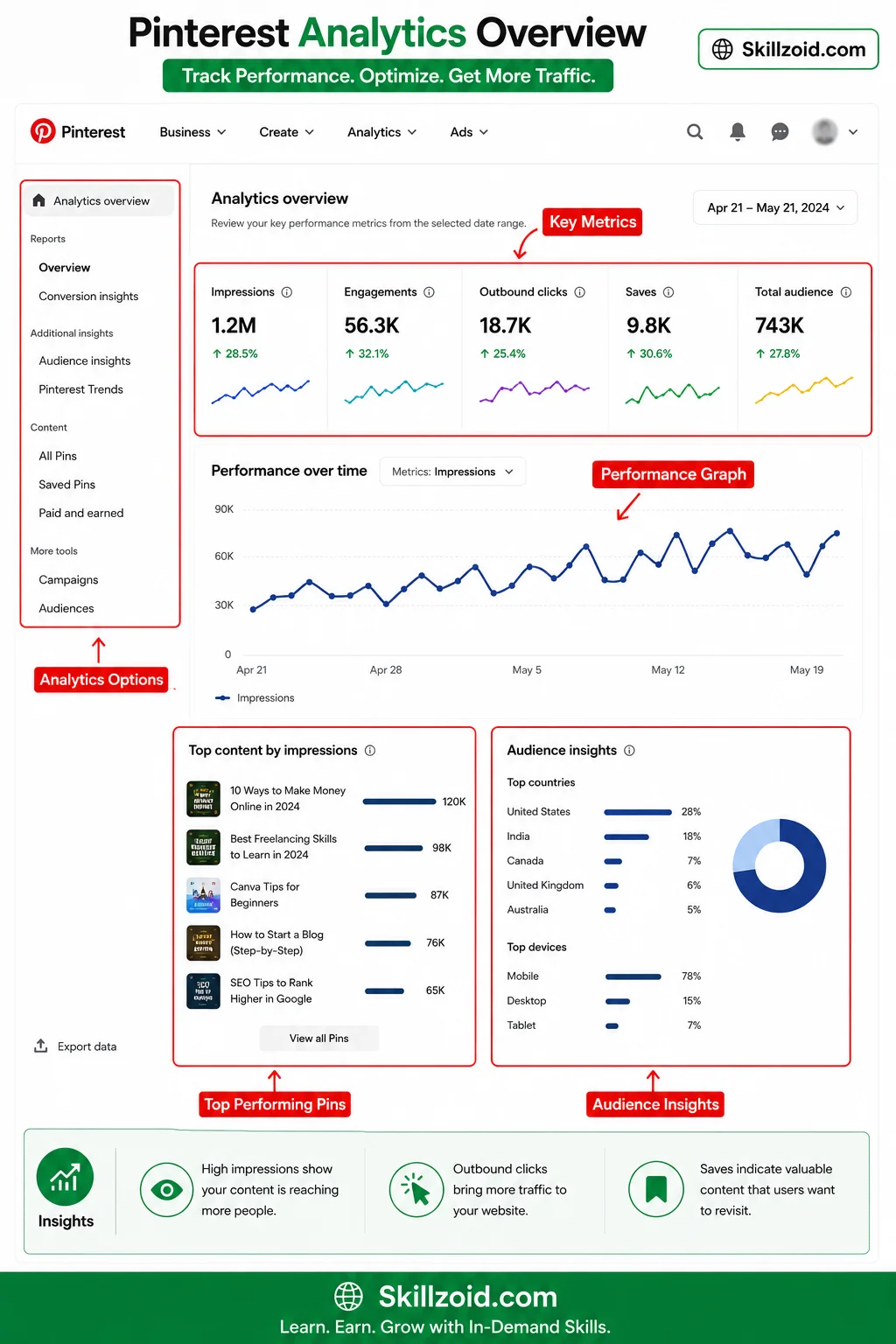Open the Business dropdown menu
Screen dimensions: 896x1344
tap(193, 132)
